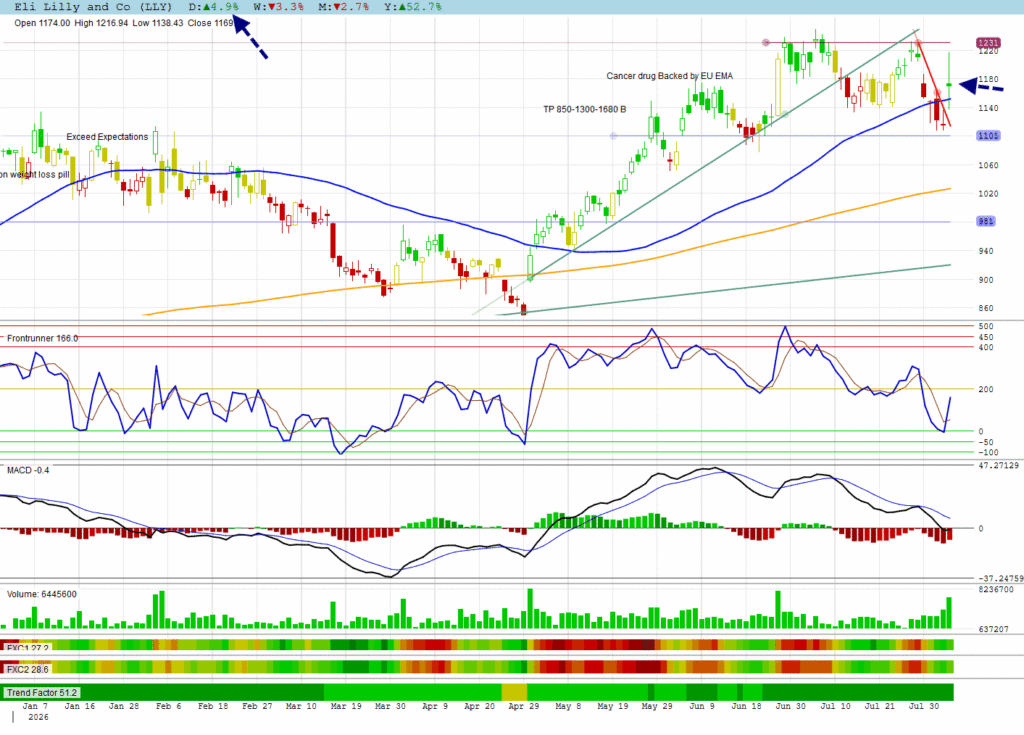
Task: Click the Open 1174.00 price readout
Action: [x=42, y=23]
